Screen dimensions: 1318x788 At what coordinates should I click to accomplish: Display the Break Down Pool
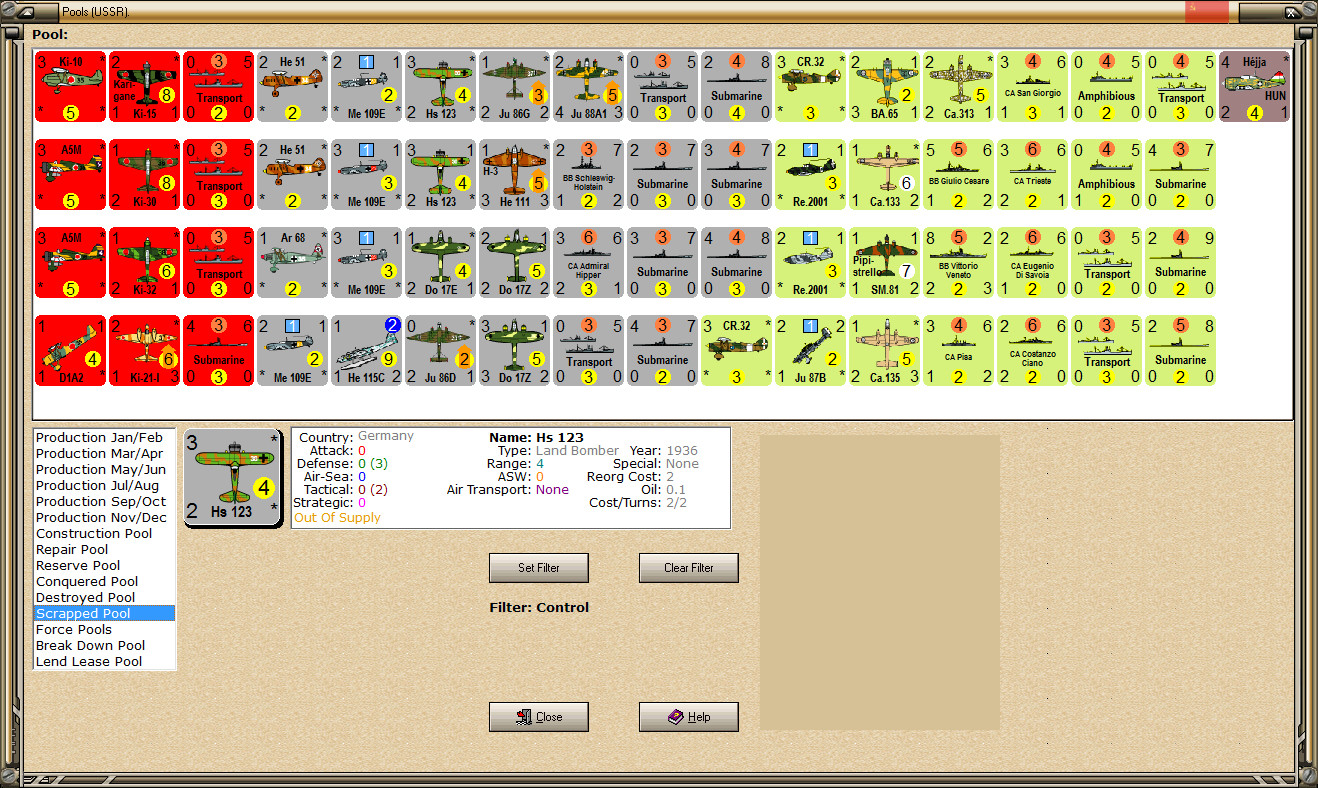point(104,646)
